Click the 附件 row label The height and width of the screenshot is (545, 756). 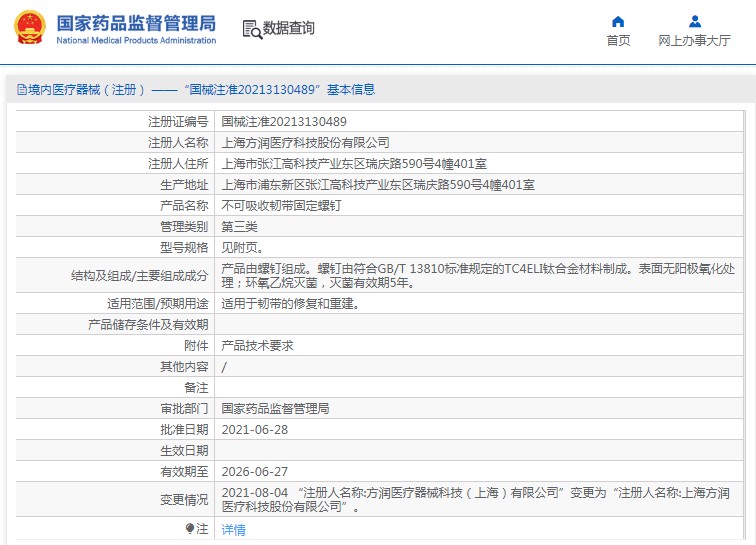point(196,346)
